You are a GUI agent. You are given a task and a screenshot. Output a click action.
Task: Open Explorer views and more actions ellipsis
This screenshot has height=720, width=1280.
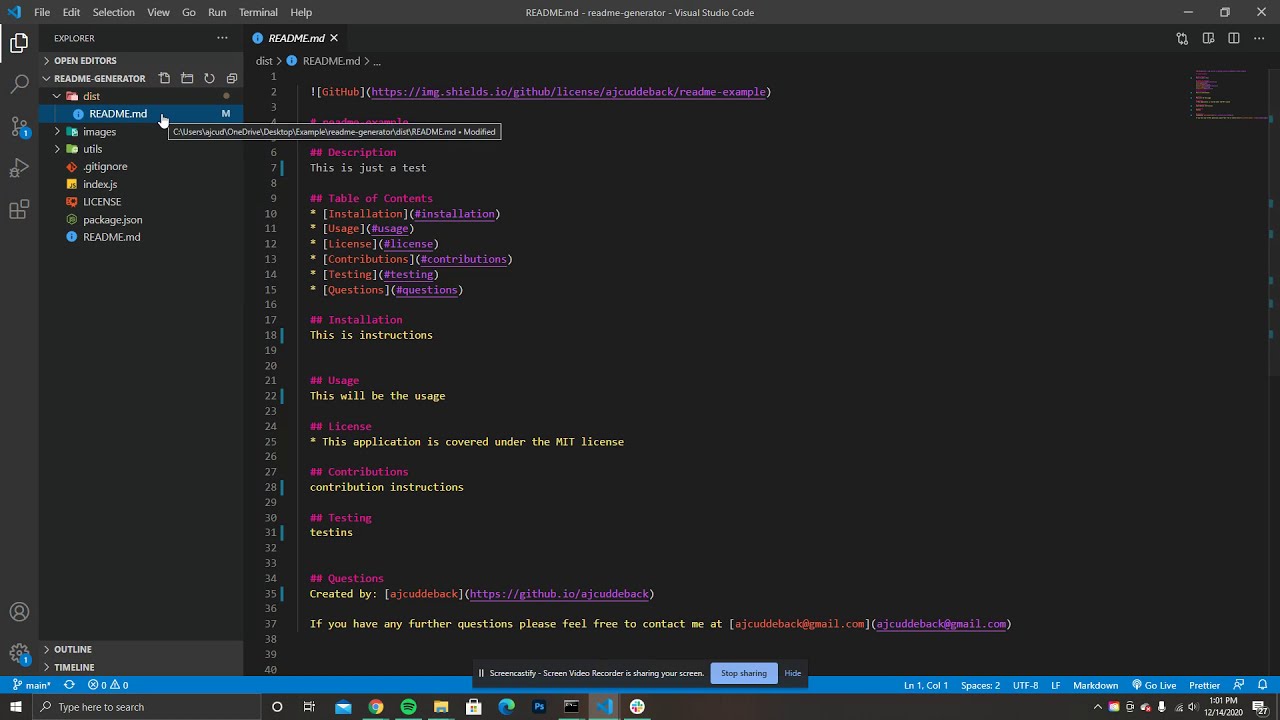(222, 38)
